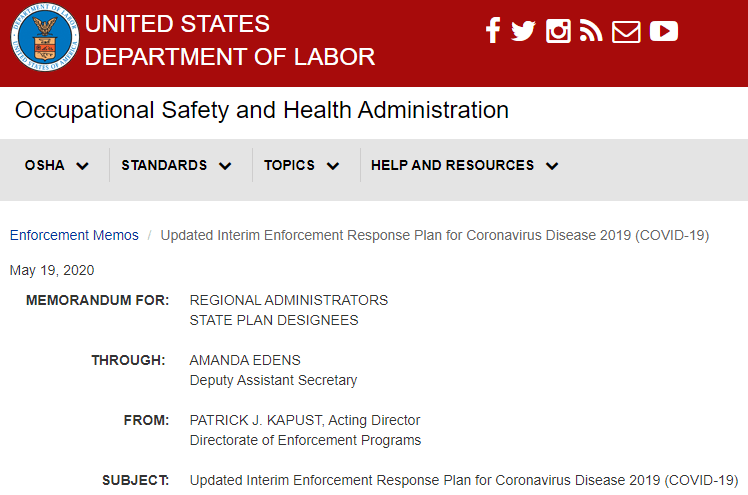The width and height of the screenshot is (748, 495).
Task: Expand the Topics menu chevron
Action: [x=333, y=166]
